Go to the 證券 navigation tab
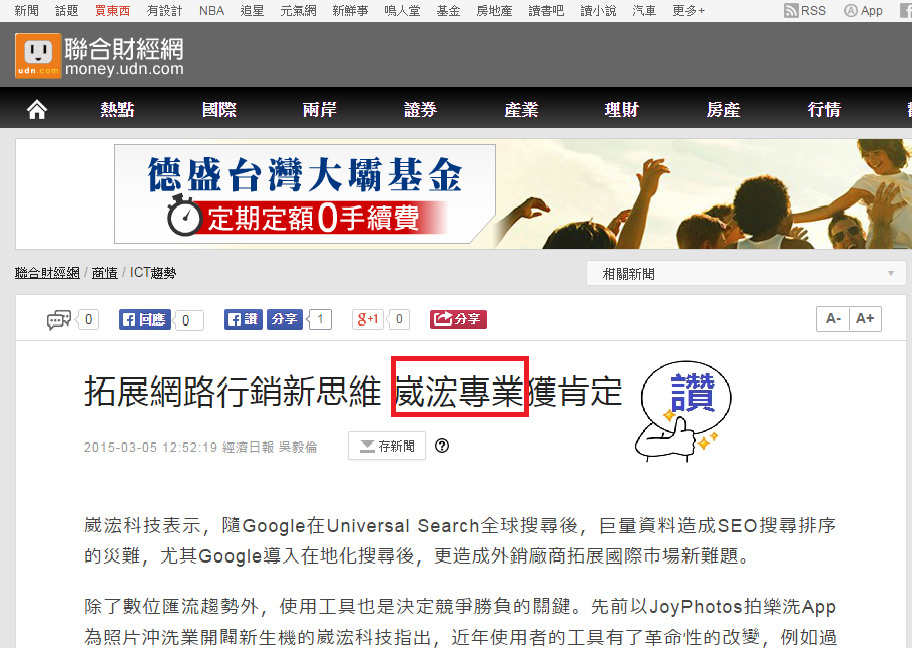The image size is (912, 648). pyautogui.click(x=421, y=110)
